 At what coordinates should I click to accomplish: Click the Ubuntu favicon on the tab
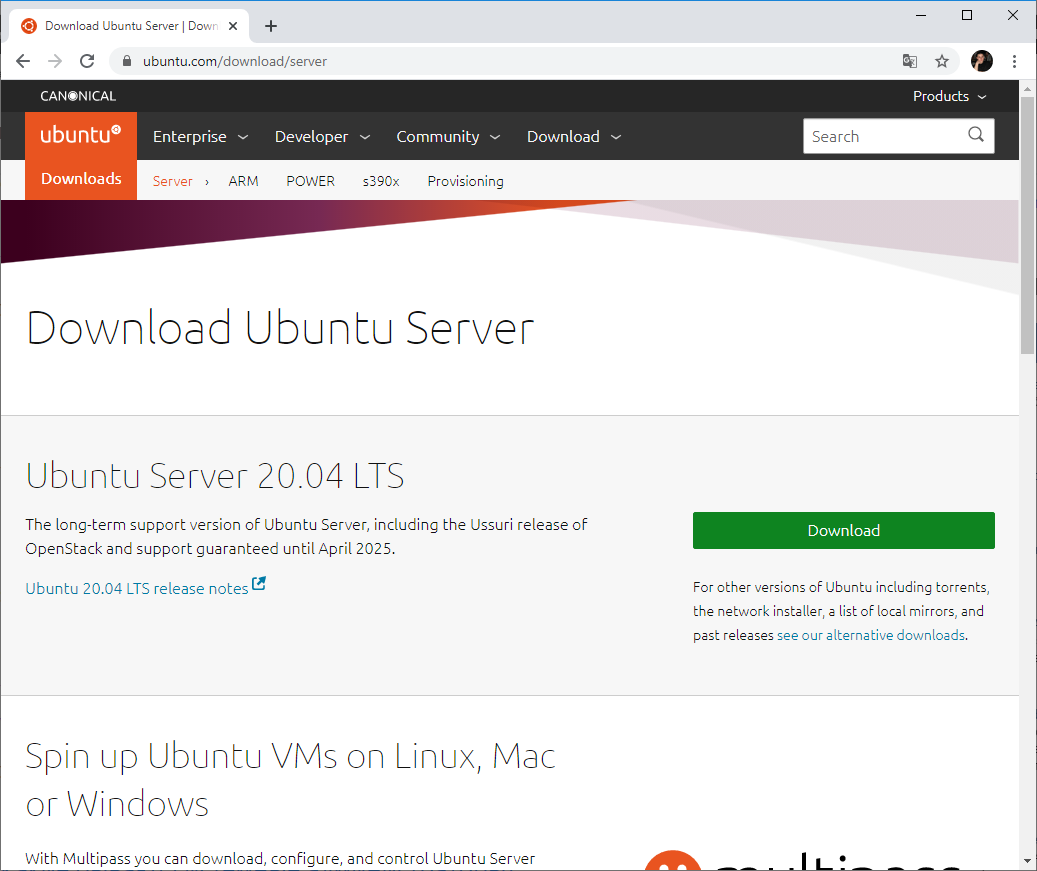tap(28, 26)
